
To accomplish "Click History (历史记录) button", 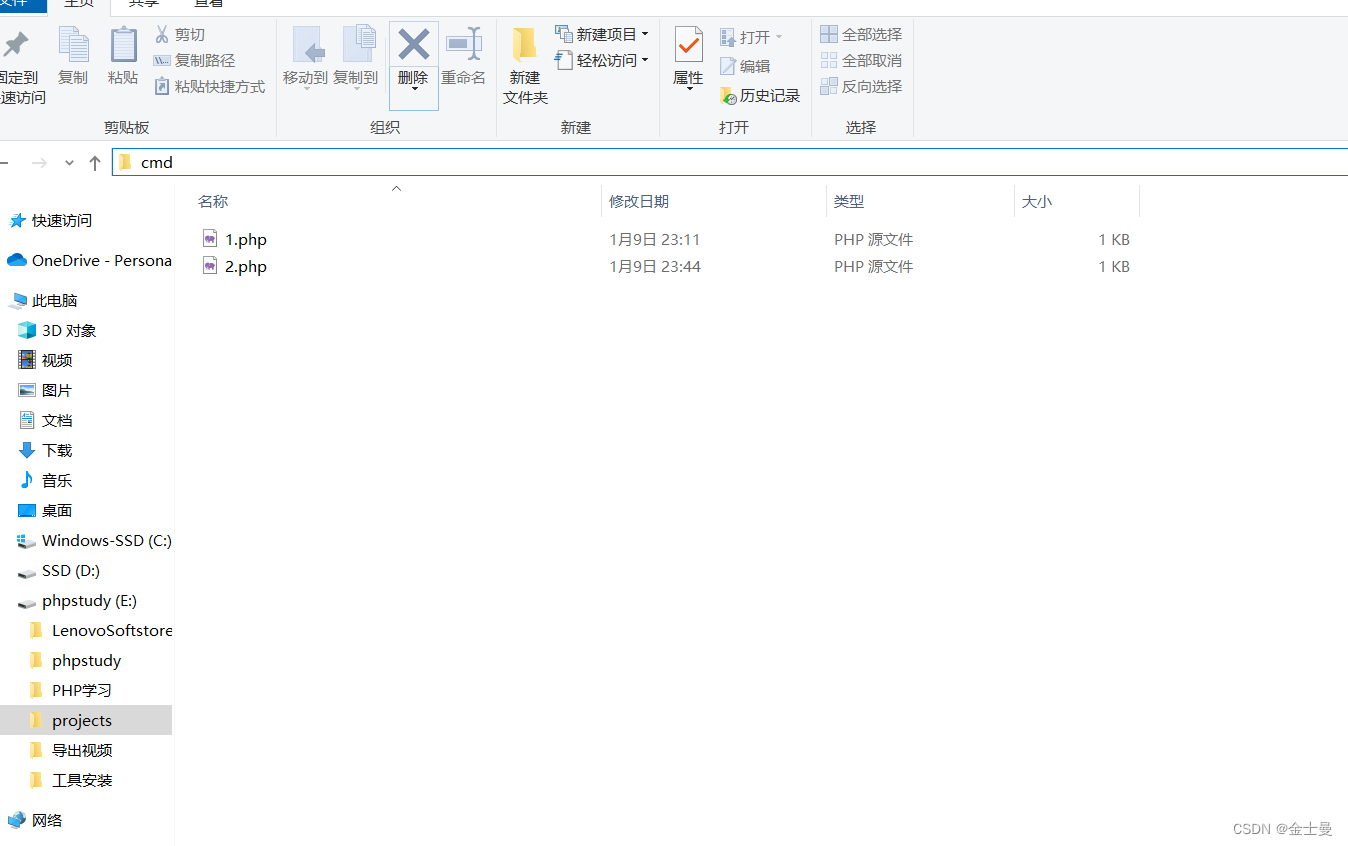I will [760, 96].
